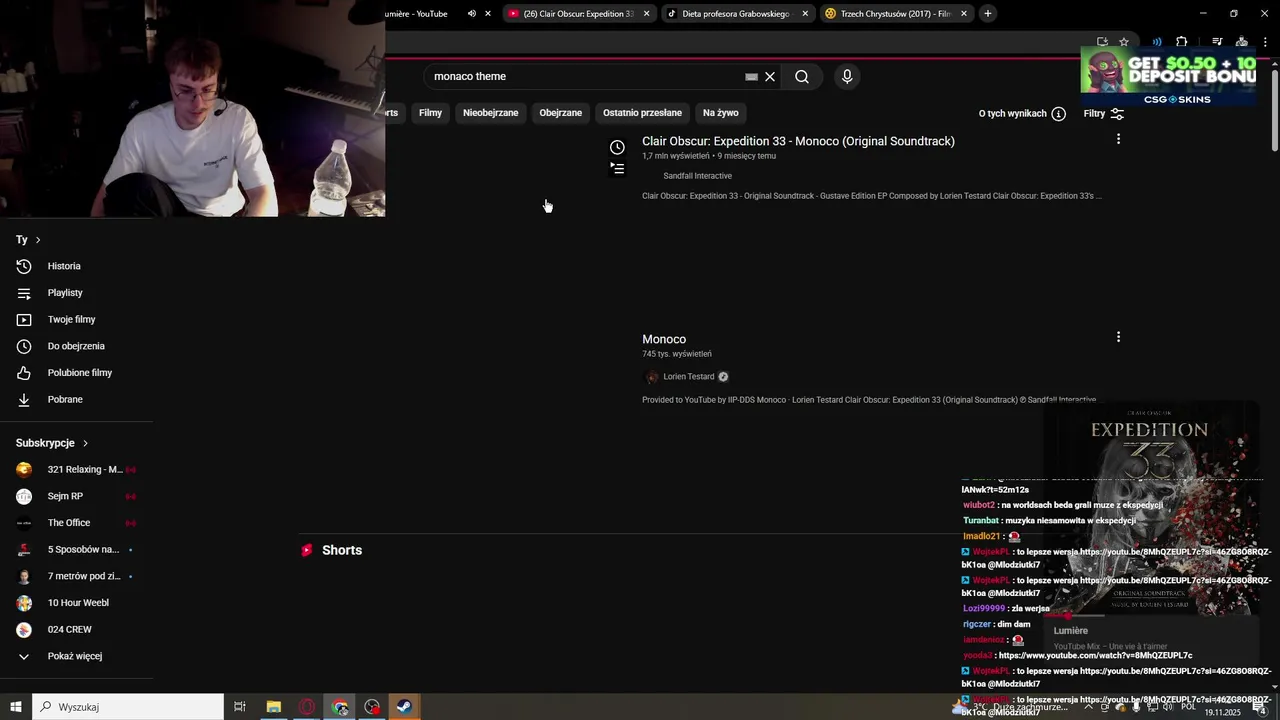Open three-dot menu for the Monoco result
The image size is (1280, 720).
click(1118, 337)
